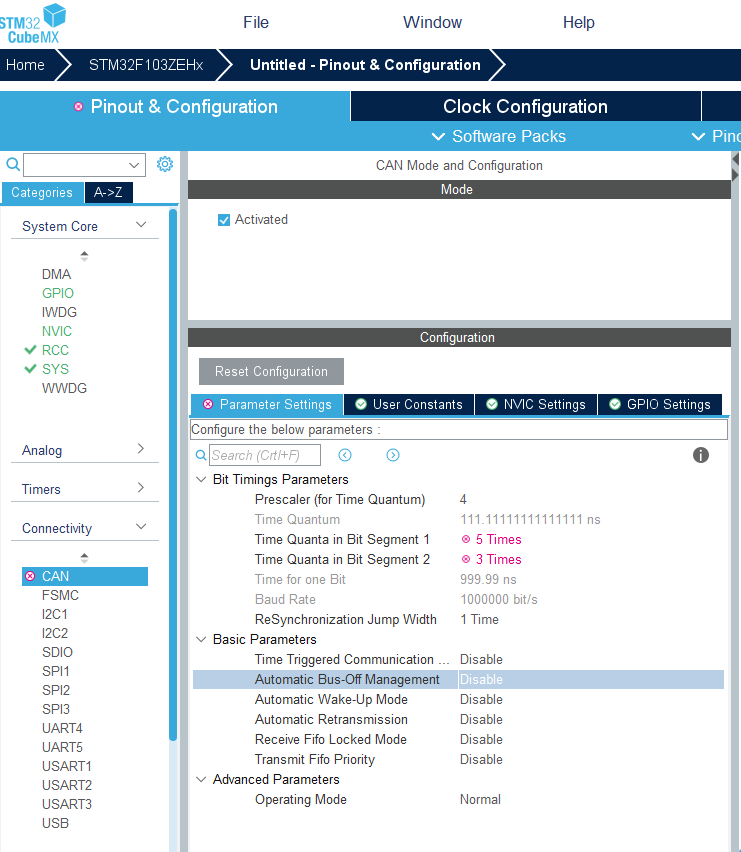The height and width of the screenshot is (852, 741).
Task: Click Transmit Fifo Priority Disable value
Action: 481,759
